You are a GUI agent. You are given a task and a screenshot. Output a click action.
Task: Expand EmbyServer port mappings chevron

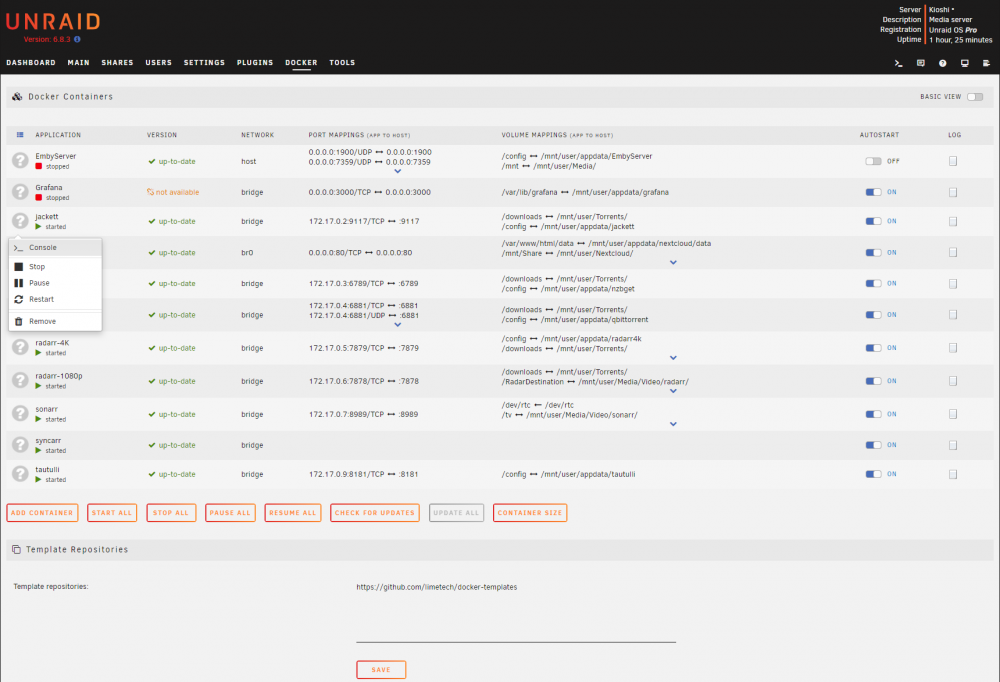point(397,171)
